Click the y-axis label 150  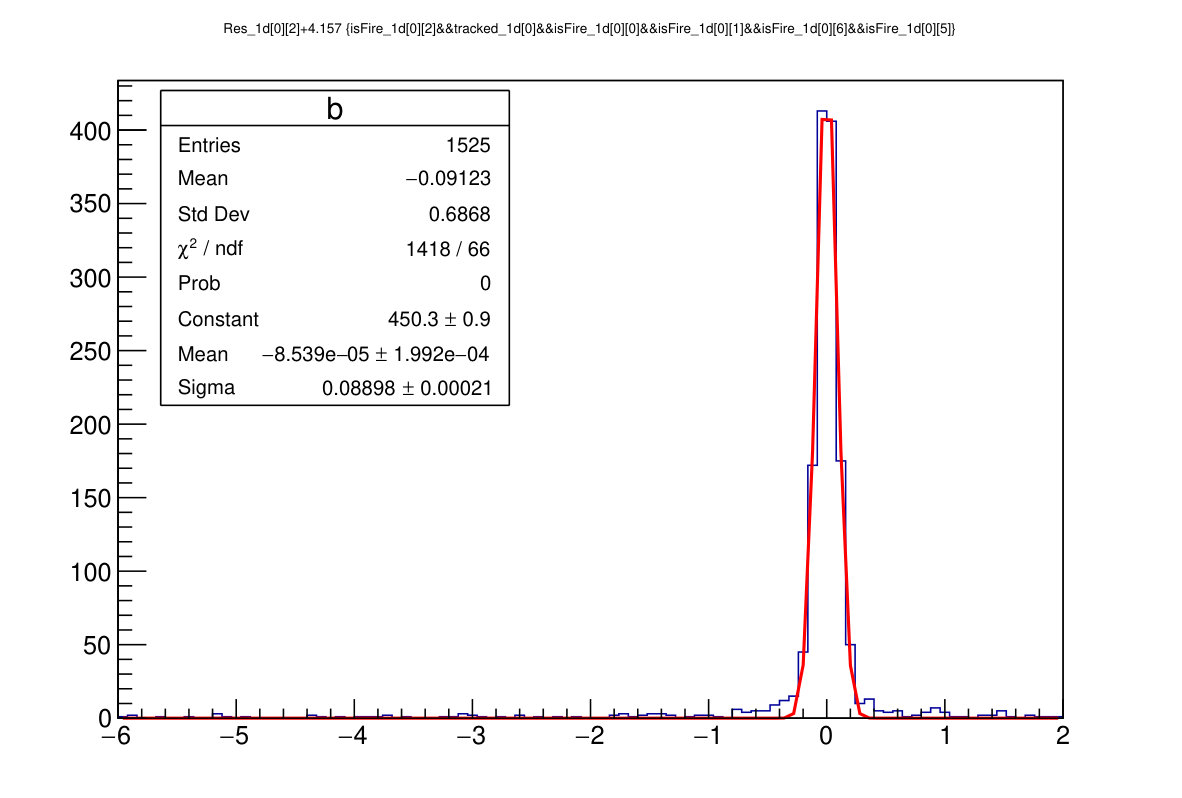point(90,499)
